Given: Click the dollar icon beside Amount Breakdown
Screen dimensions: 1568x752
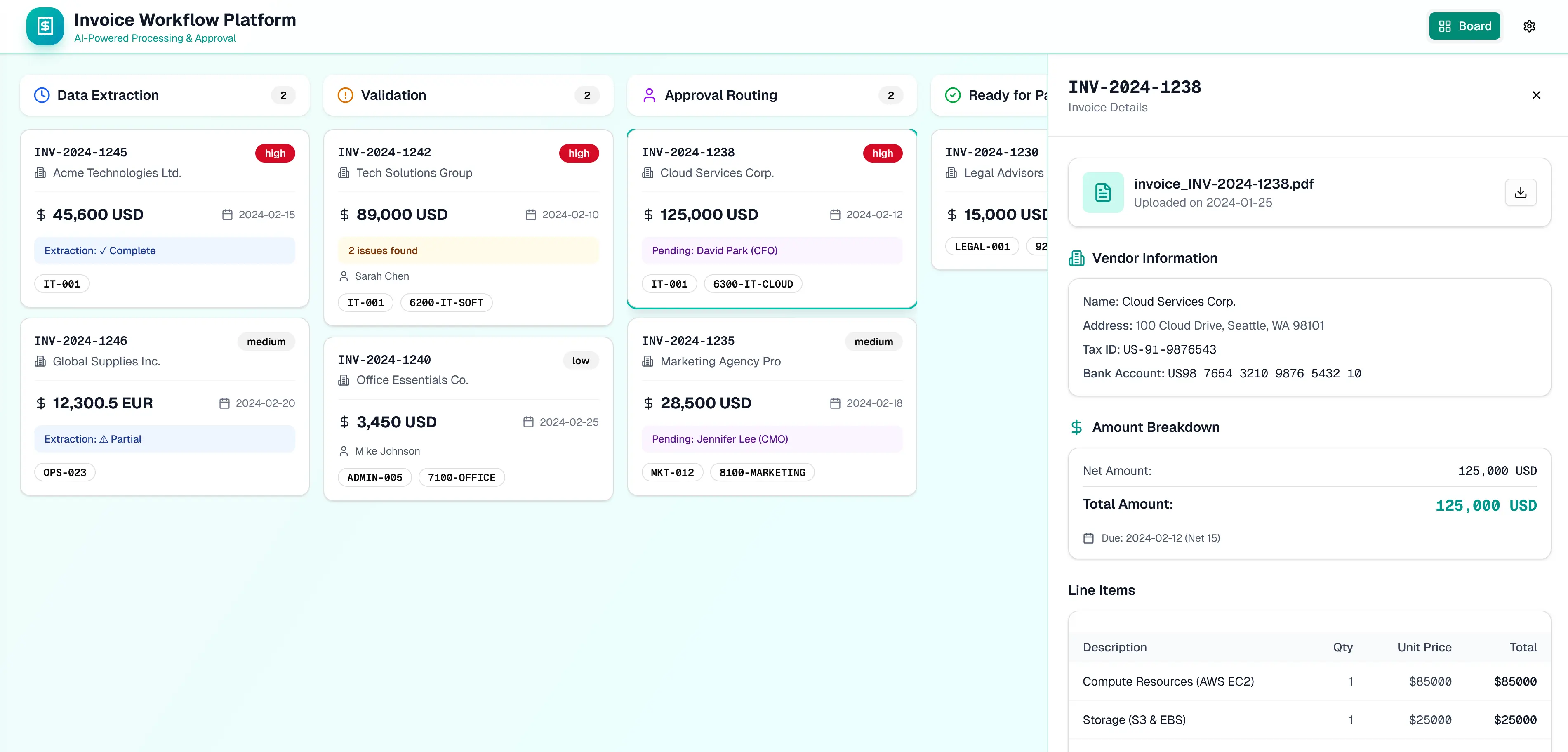Looking at the screenshot, I should point(1076,427).
